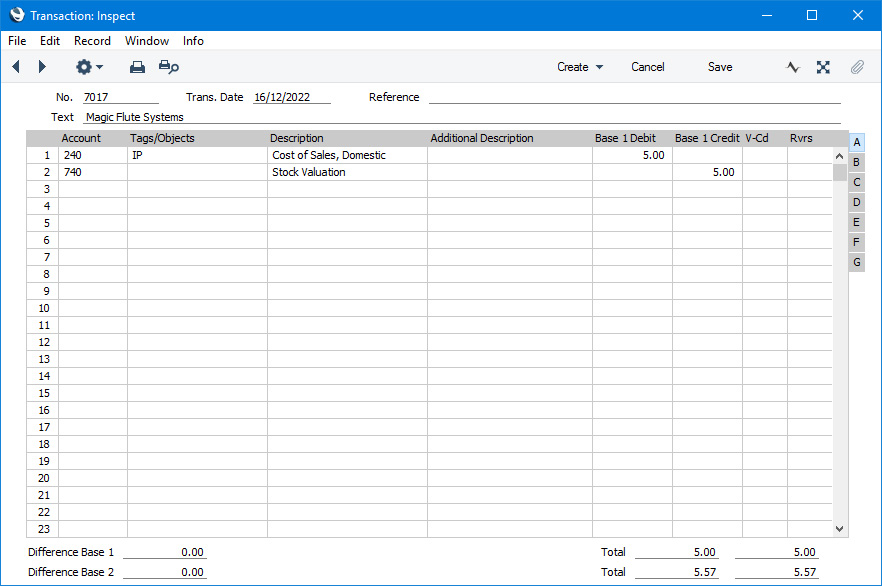Click the record history waveform icon
Viewport: 882px width, 586px height.
pos(793,67)
